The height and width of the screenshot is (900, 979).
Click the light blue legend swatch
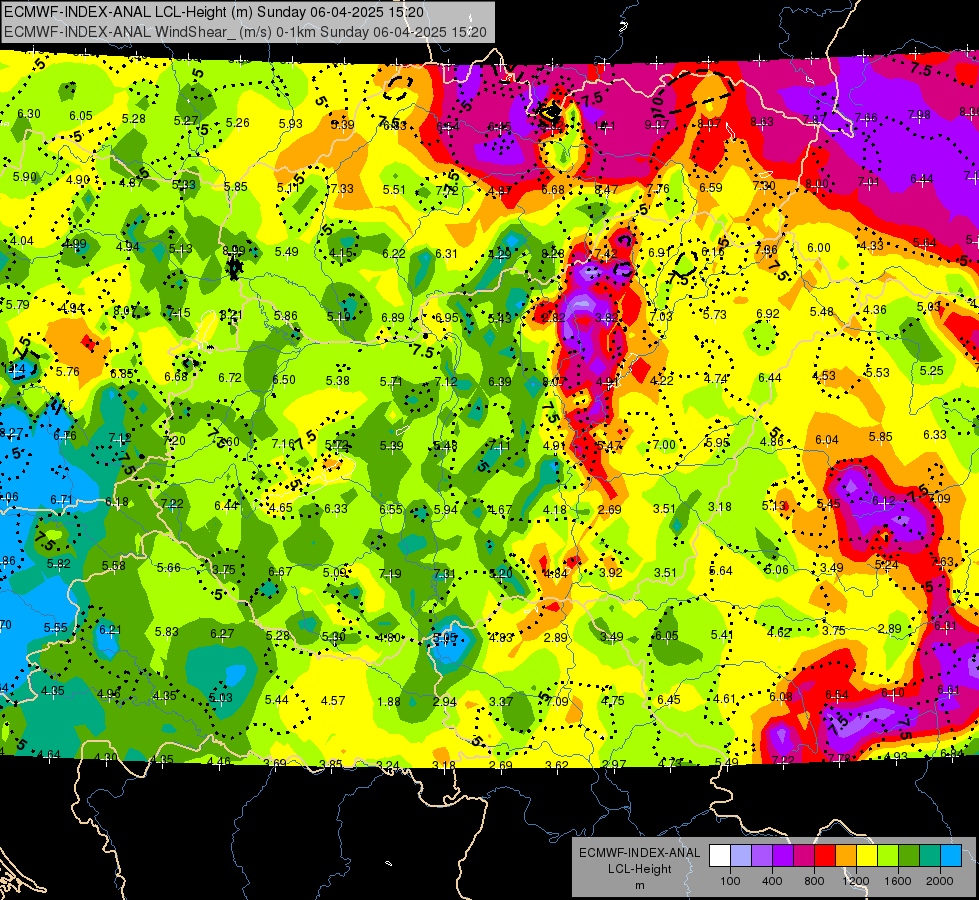click(951, 856)
